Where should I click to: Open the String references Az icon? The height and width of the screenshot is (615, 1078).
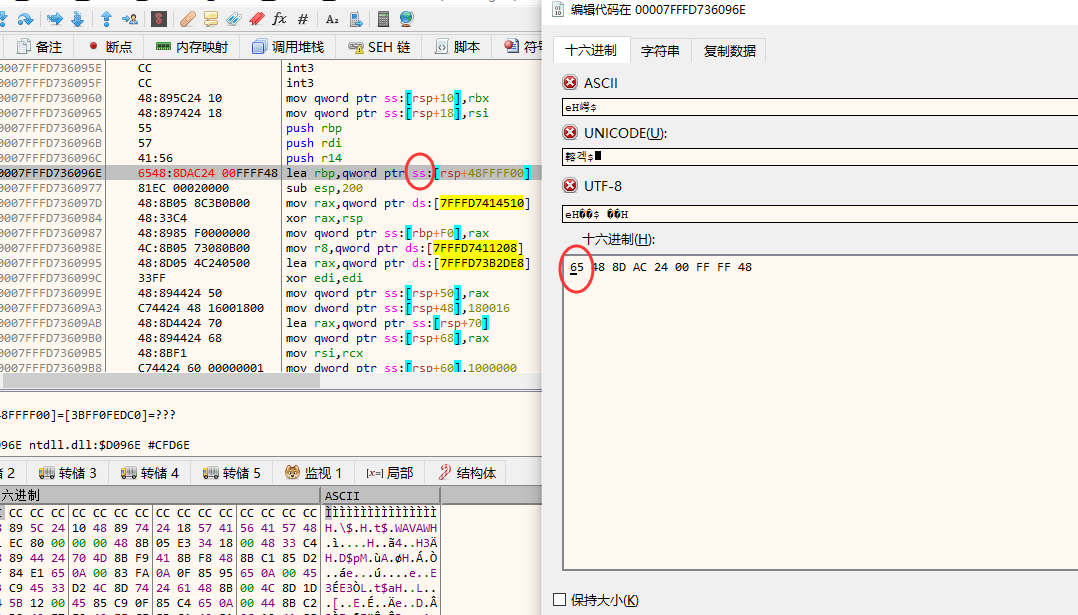click(332, 19)
